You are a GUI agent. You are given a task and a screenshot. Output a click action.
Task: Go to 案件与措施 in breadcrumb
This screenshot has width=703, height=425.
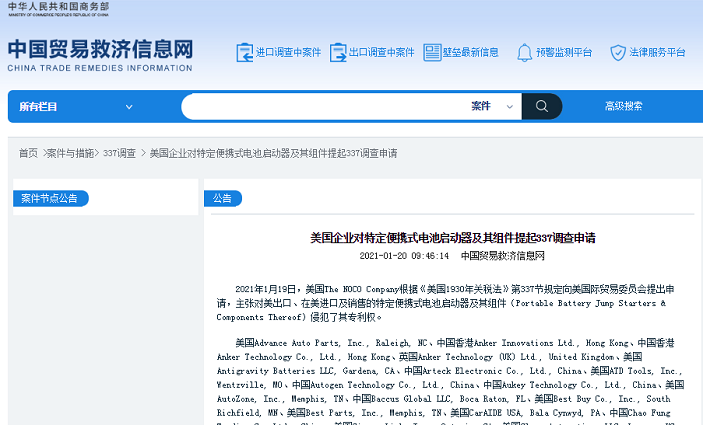[x=70, y=153]
